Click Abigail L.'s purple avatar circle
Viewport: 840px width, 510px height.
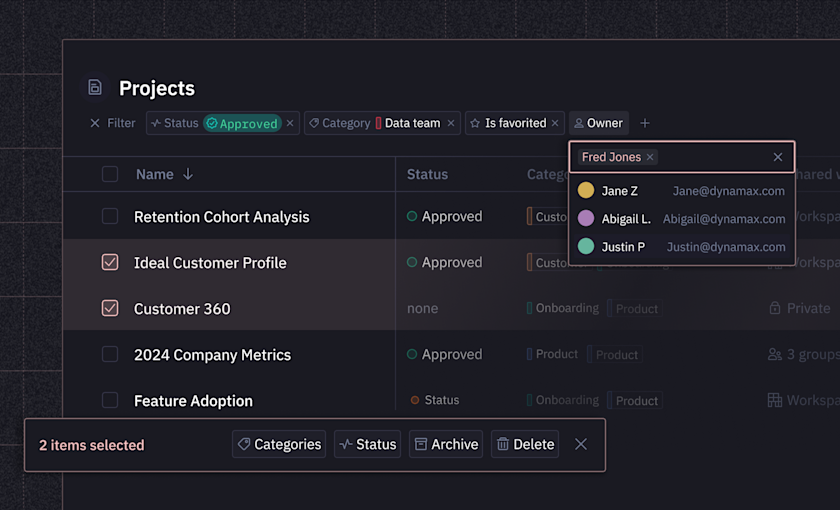pyautogui.click(x=586, y=218)
